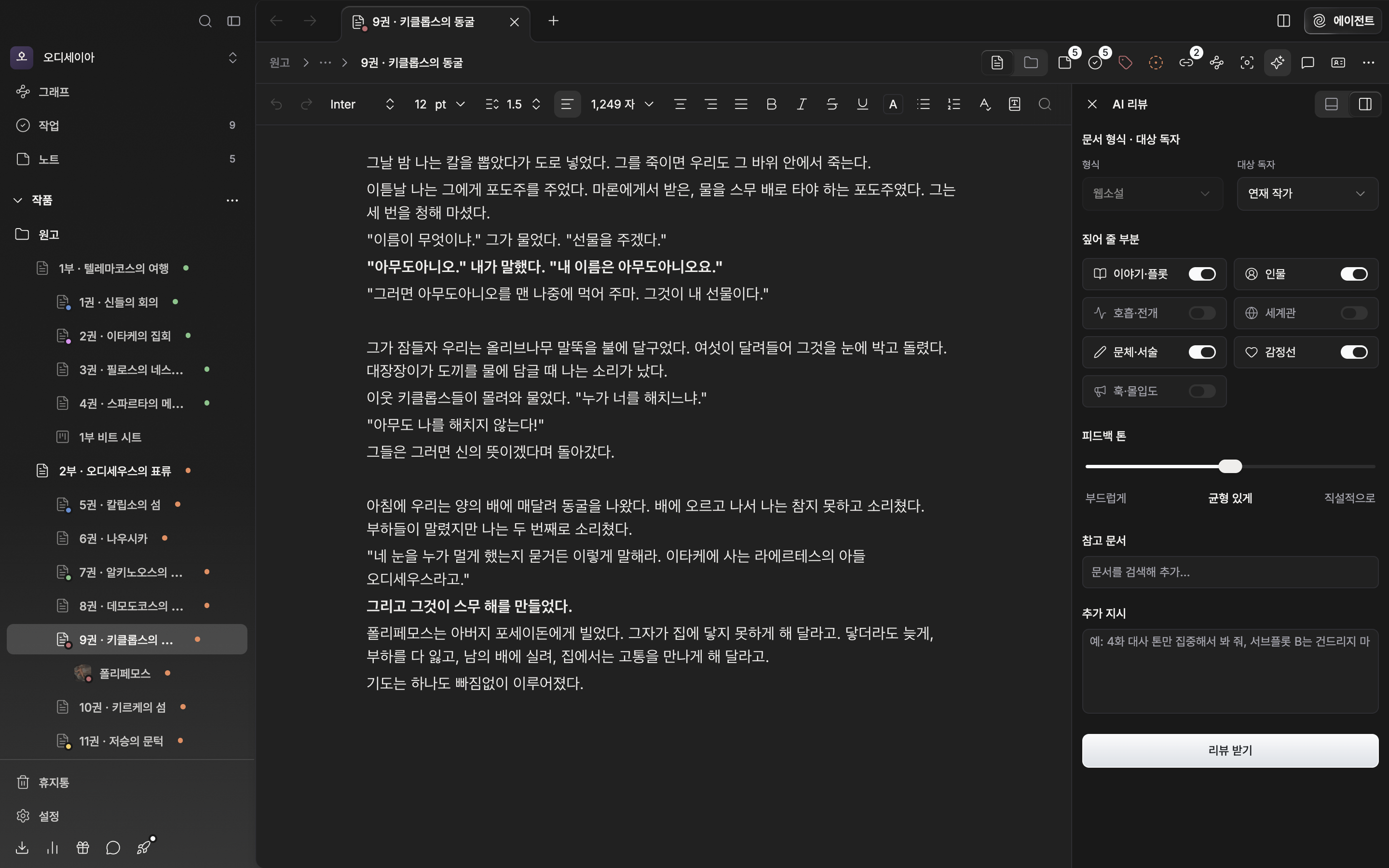Toggle the 문체·서술 switch
The height and width of the screenshot is (868, 1389).
pyautogui.click(x=1202, y=352)
